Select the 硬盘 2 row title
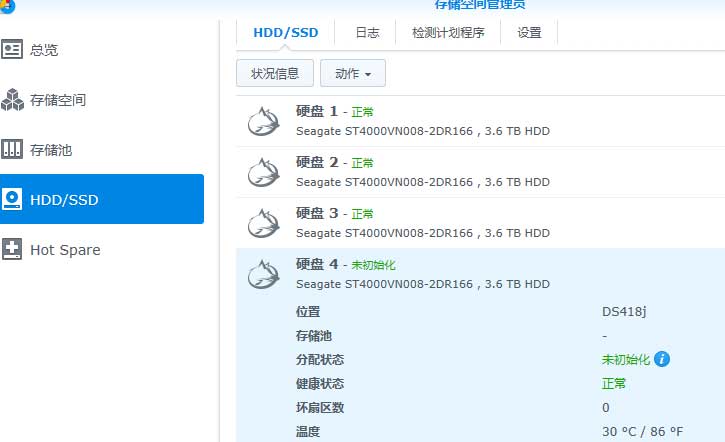 317,162
